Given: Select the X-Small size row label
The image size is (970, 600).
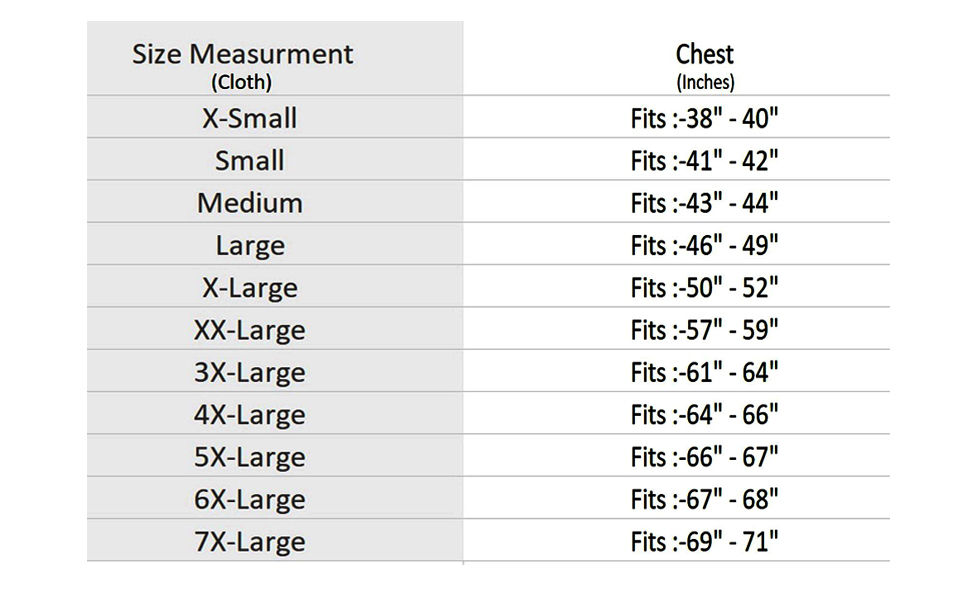Looking at the screenshot, I should [x=250, y=118].
